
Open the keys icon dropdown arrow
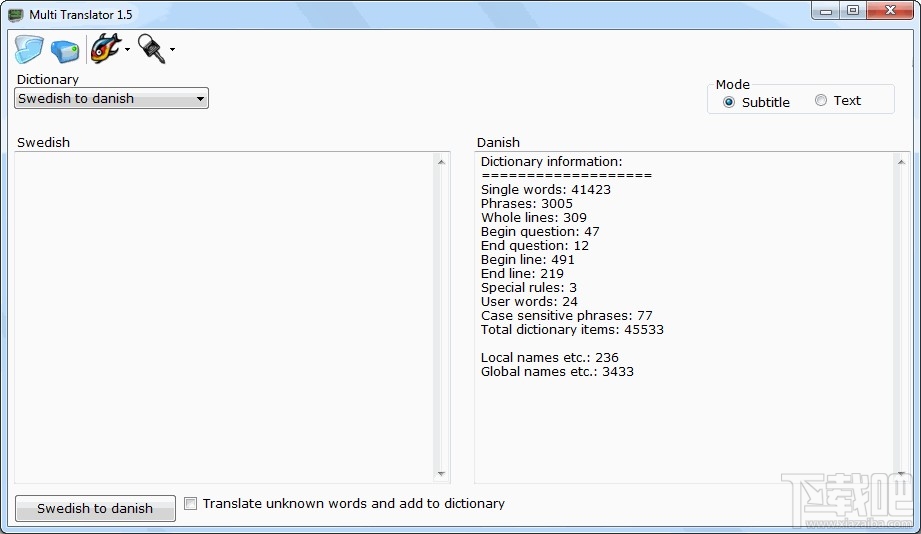point(172,50)
